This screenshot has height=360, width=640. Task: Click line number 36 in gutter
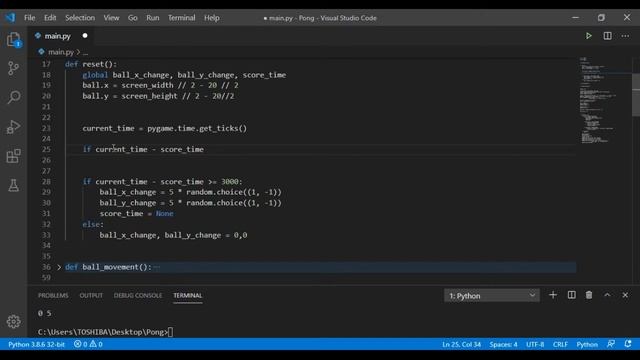pos(47,267)
